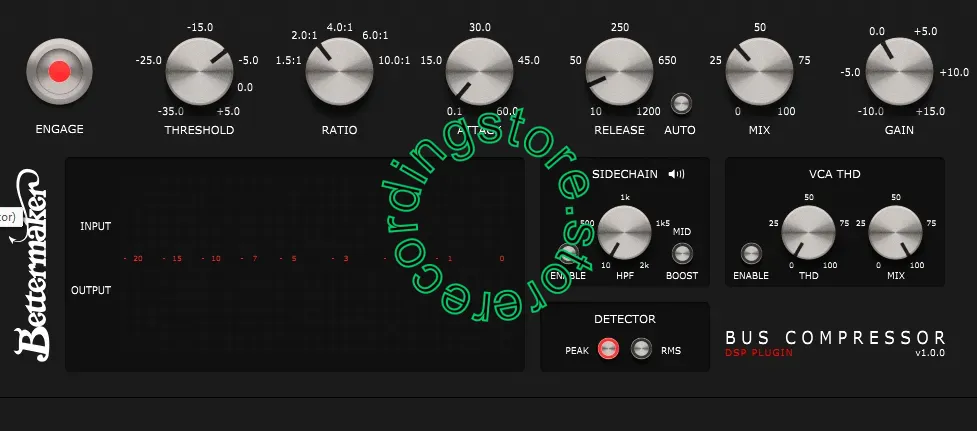The width and height of the screenshot is (977, 431).
Task: Click the 0 mark on the gain reduction meter
Action: [x=502, y=258]
